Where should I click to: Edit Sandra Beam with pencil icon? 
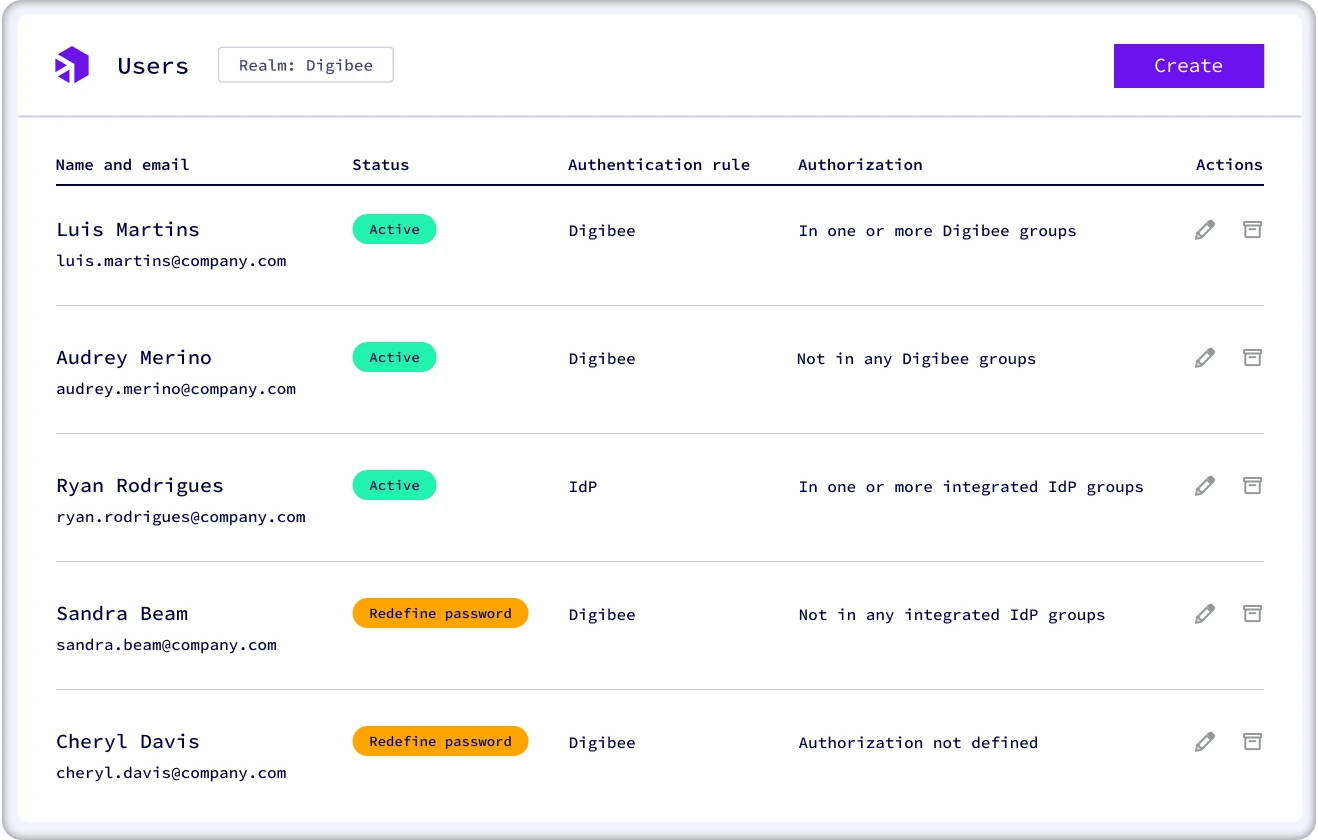1205,614
